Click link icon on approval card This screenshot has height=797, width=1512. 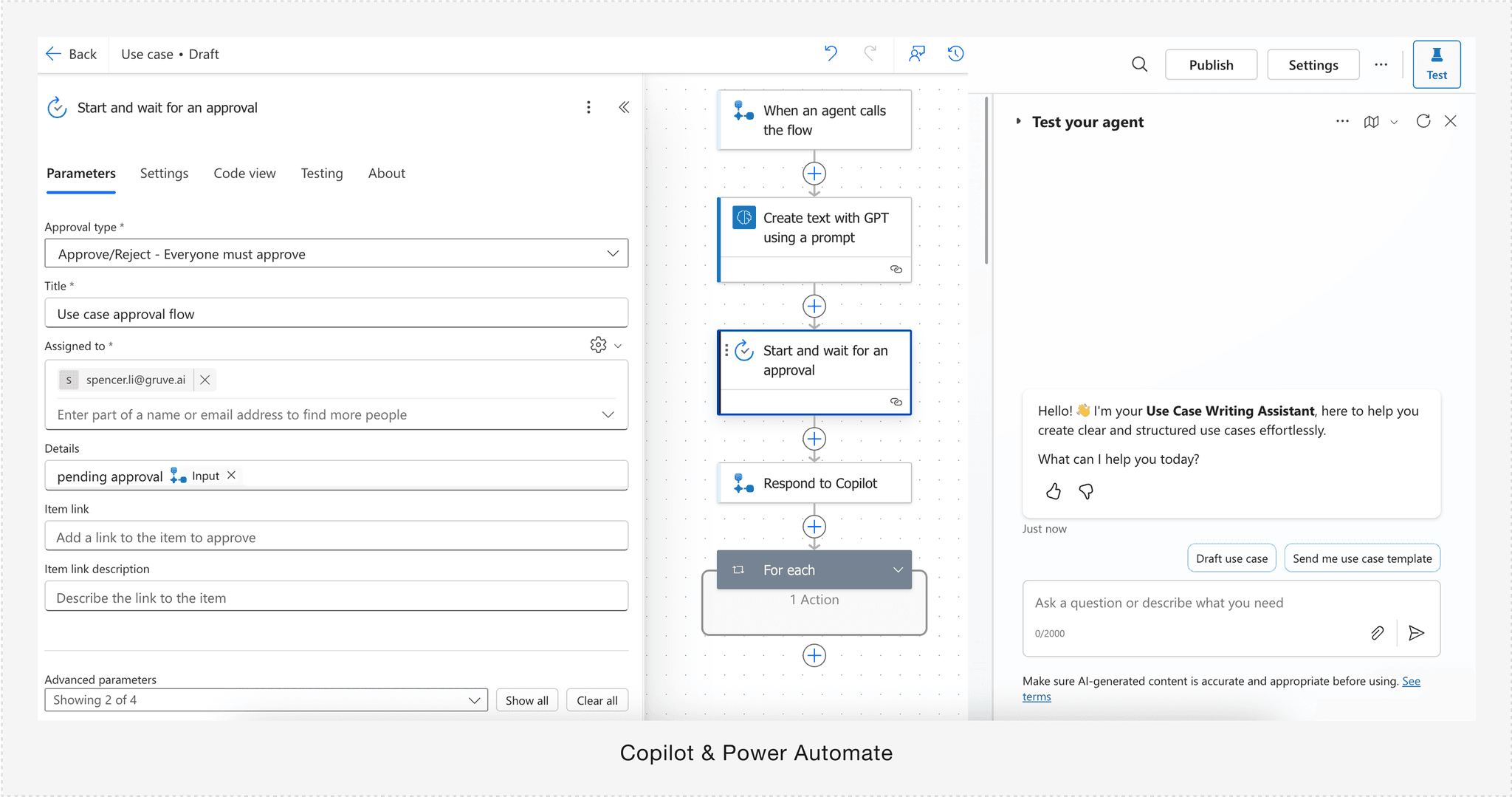(x=896, y=402)
